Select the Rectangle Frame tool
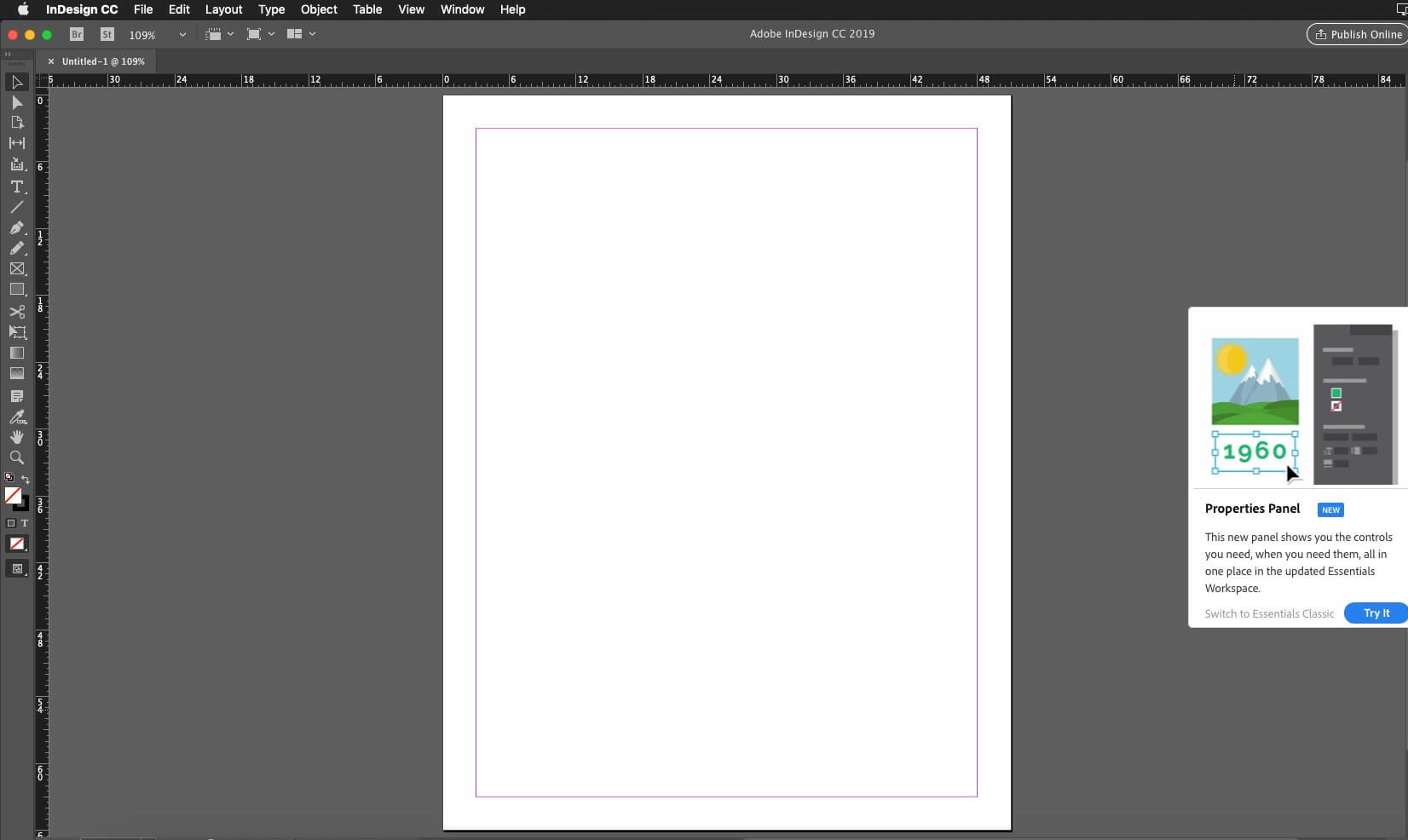Screen dimensions: 1408x840 (16, 269)
